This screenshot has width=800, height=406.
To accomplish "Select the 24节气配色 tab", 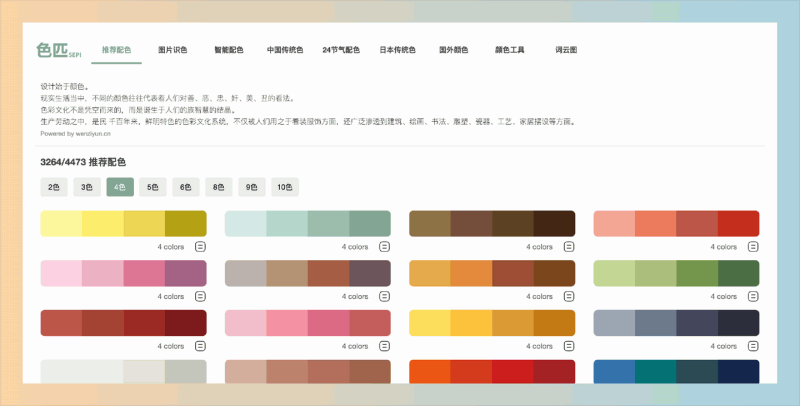I will pos(341,50).
